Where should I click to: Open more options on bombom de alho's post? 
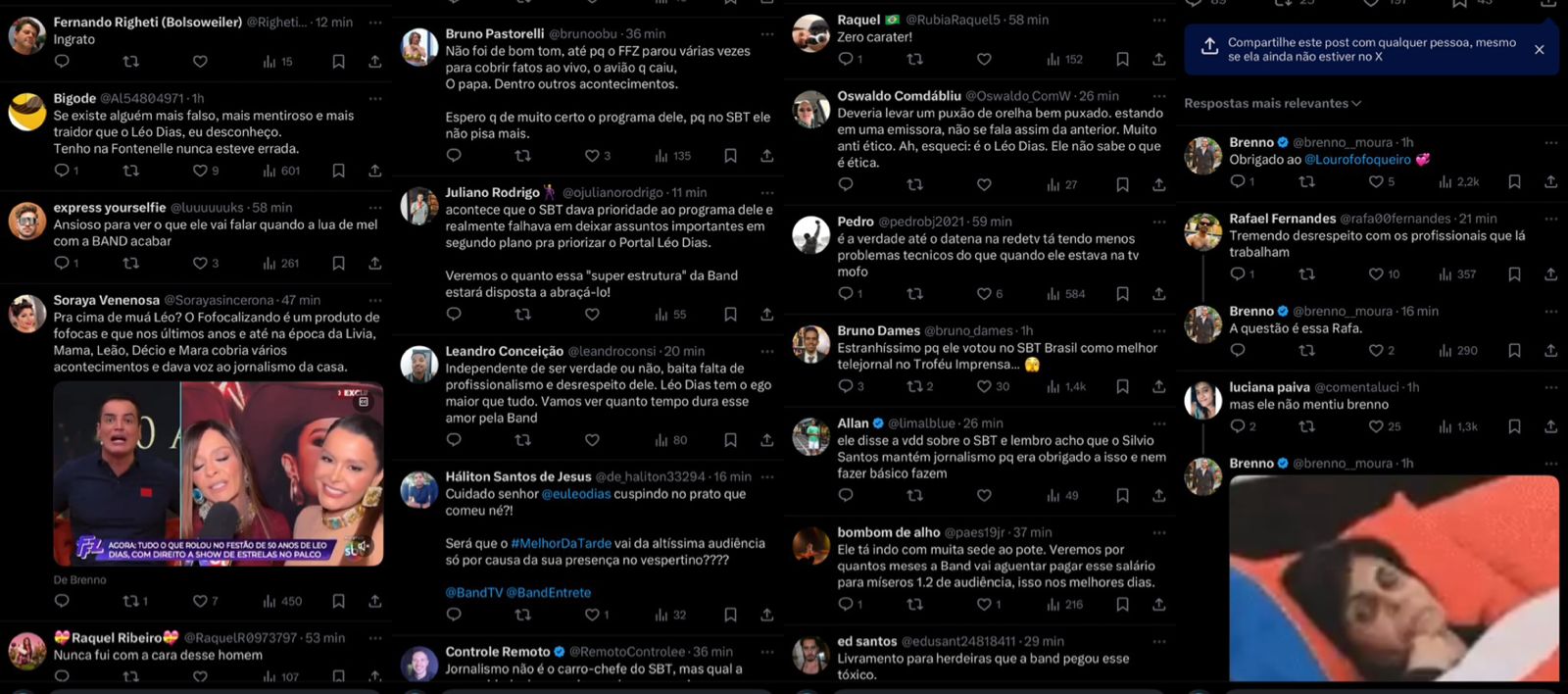point(1159,532)
